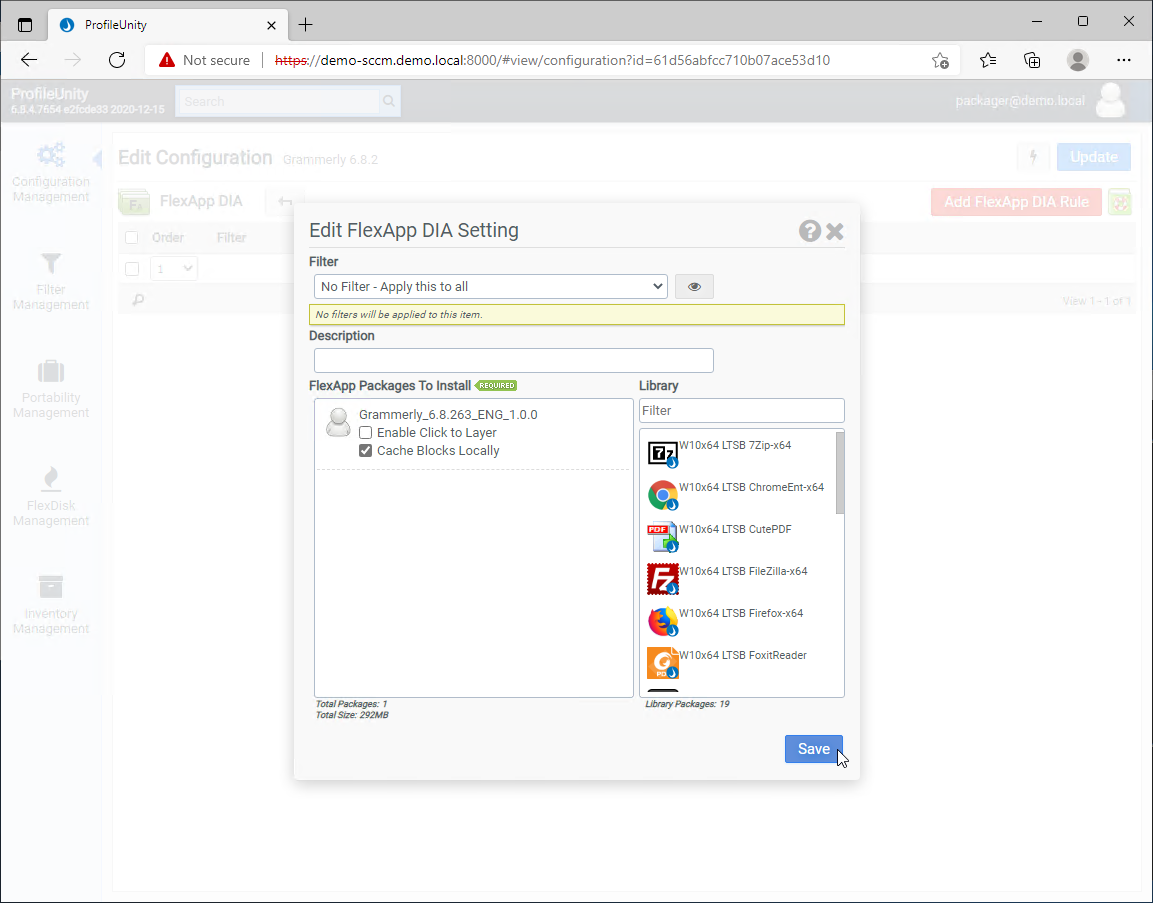
Task: Click the search magnifier below the rules table
Action: 138,299
